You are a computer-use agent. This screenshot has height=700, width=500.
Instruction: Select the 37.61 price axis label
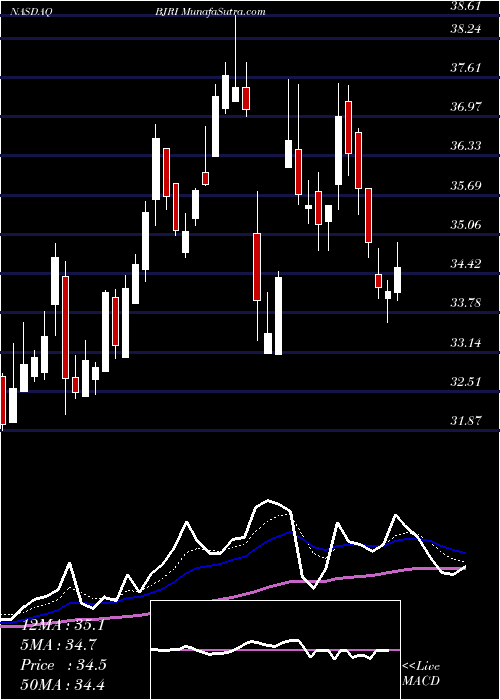466,68
